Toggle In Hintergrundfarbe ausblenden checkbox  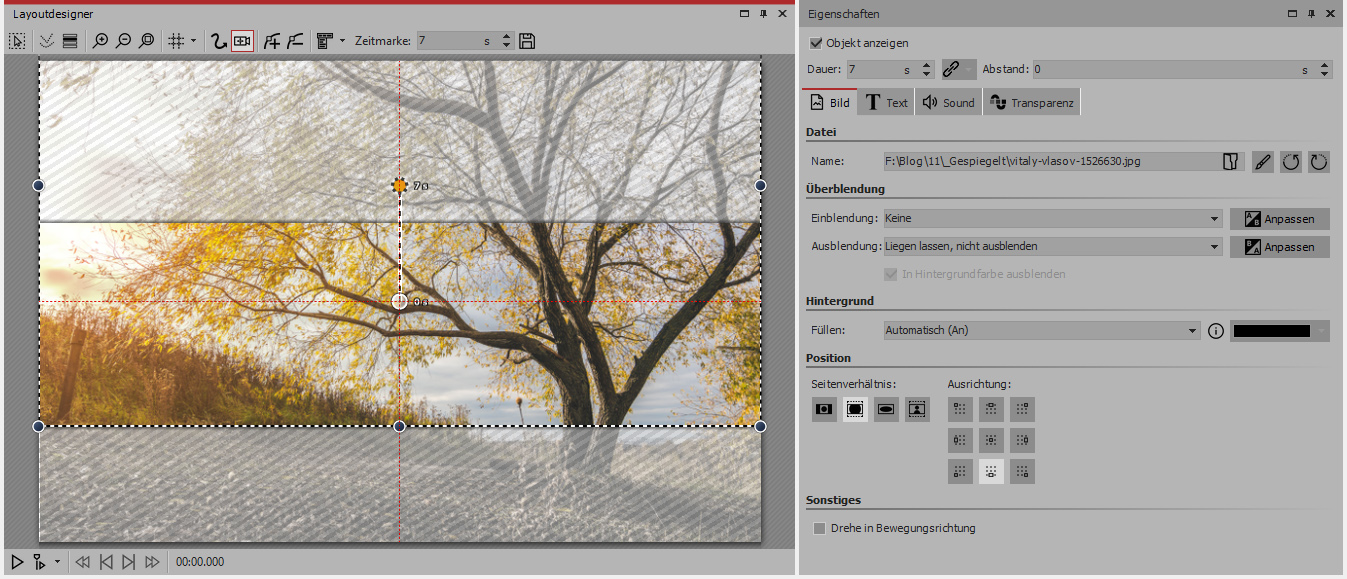click(892, 274)
